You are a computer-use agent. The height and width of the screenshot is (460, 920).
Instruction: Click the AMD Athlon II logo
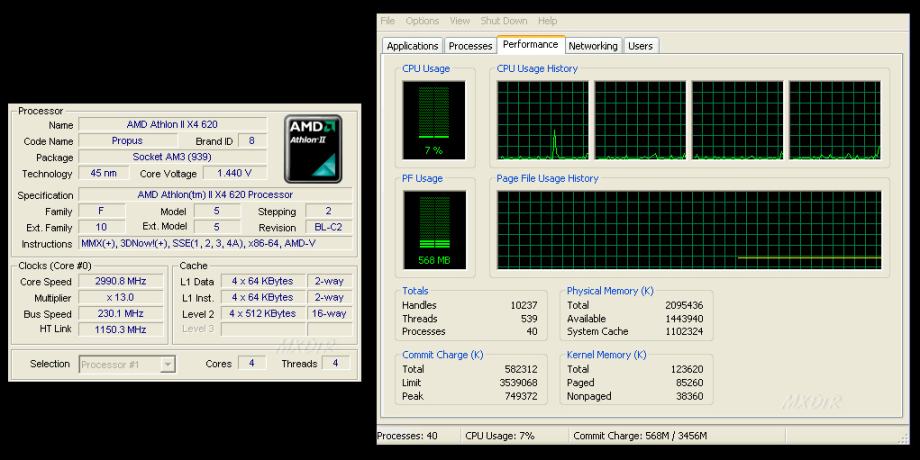tap(313, 149)
